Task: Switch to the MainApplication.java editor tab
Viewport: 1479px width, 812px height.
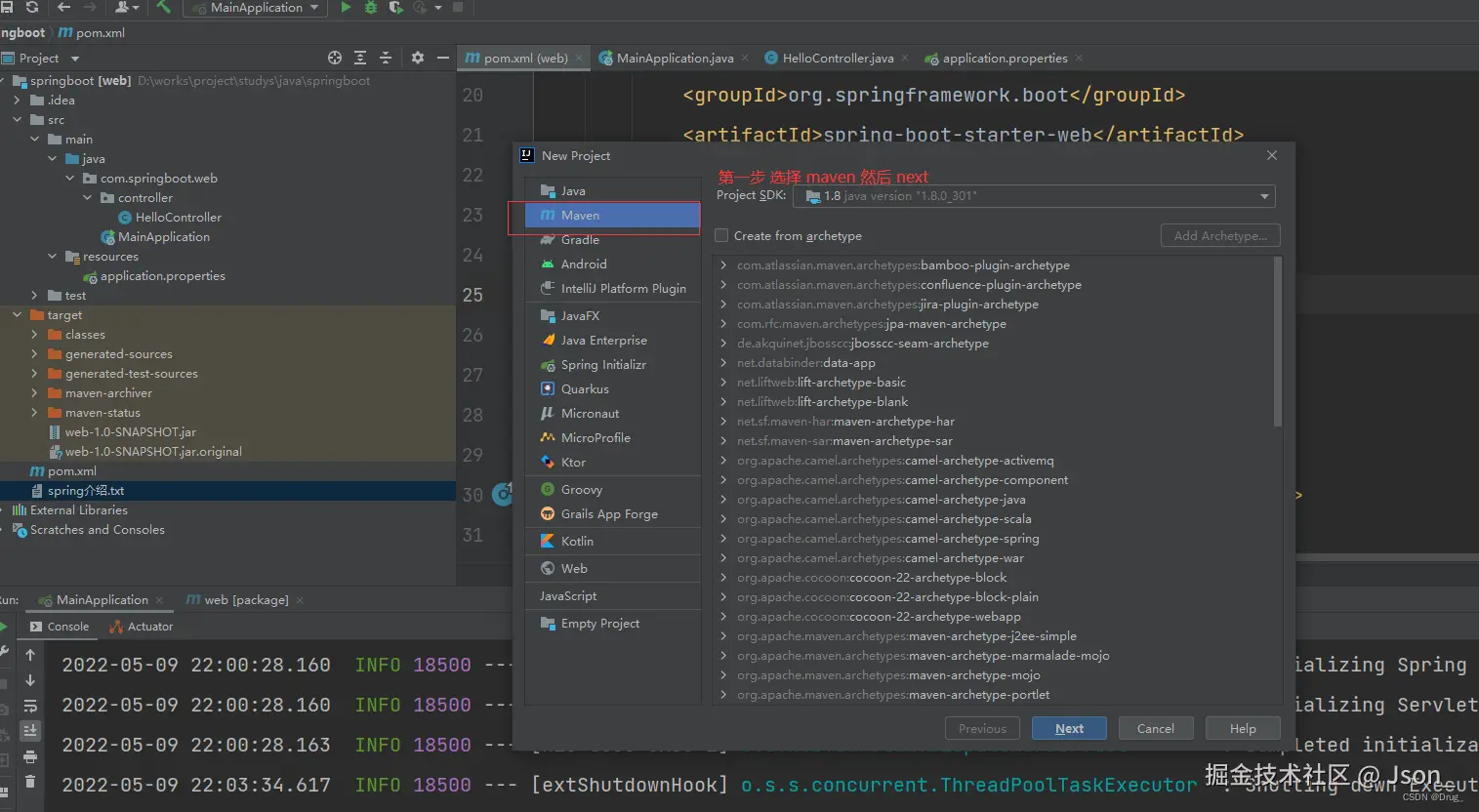Action: [x=674, y=58]
